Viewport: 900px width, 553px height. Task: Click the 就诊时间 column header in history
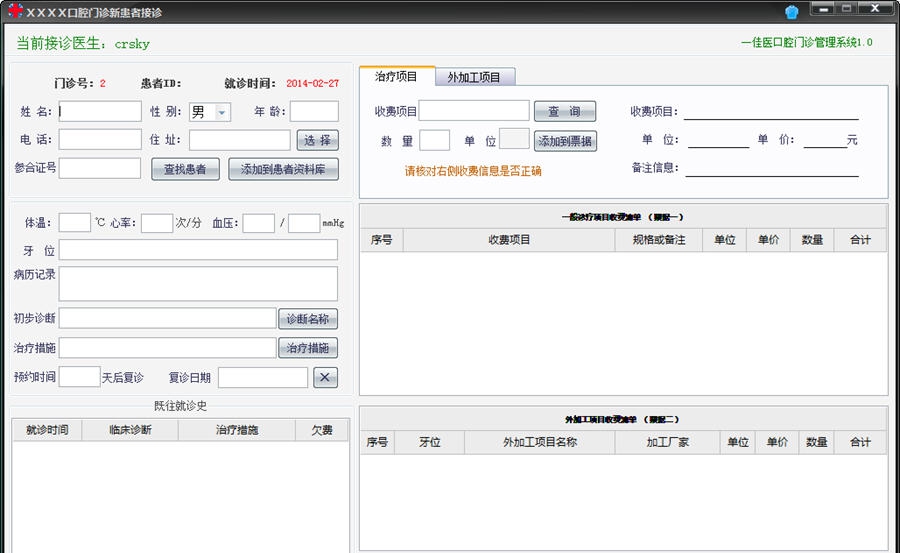click(x=47, y=430)
